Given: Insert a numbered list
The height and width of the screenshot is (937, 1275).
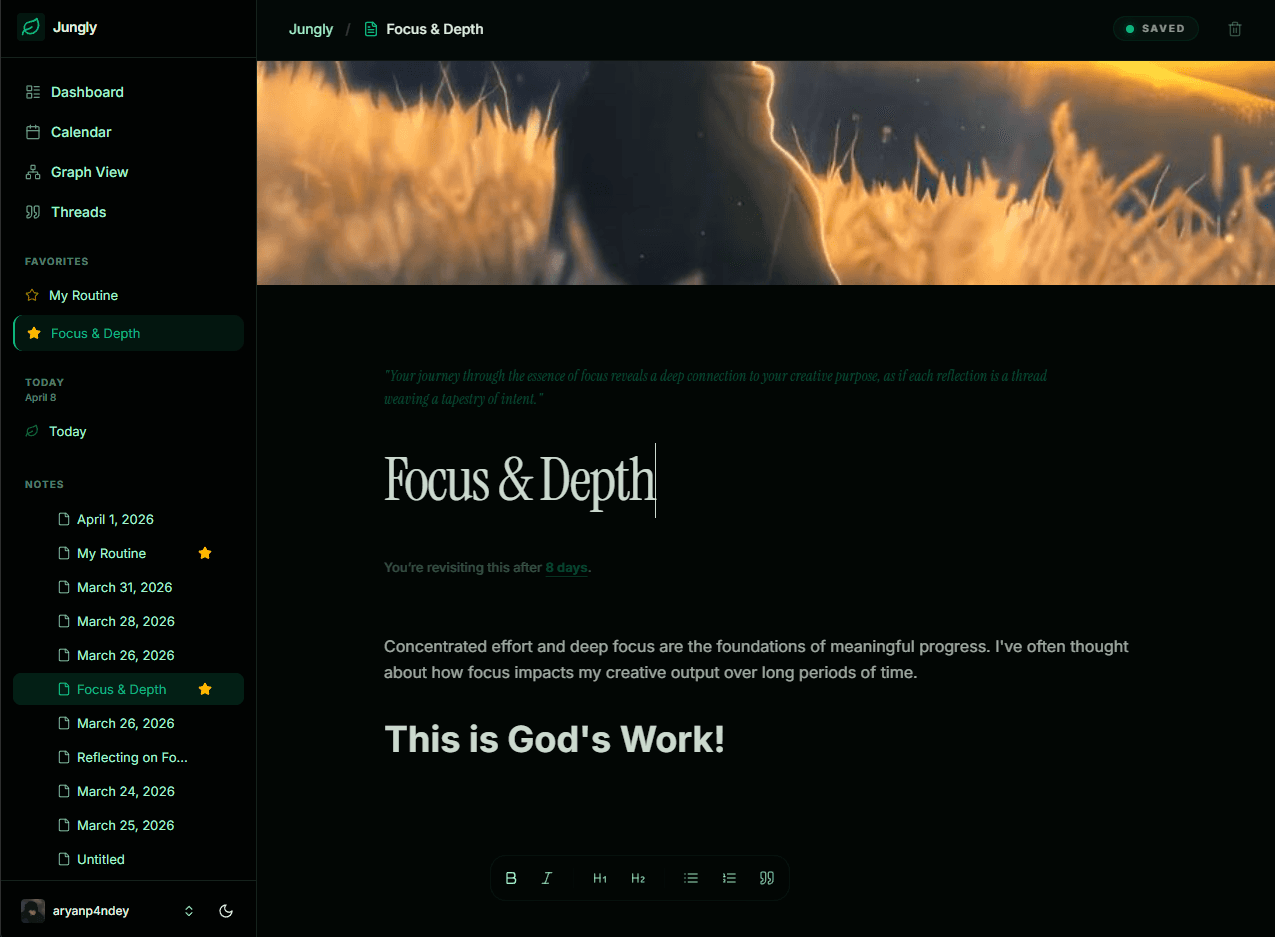Looking at the screenshot, I should click(729, 878).
